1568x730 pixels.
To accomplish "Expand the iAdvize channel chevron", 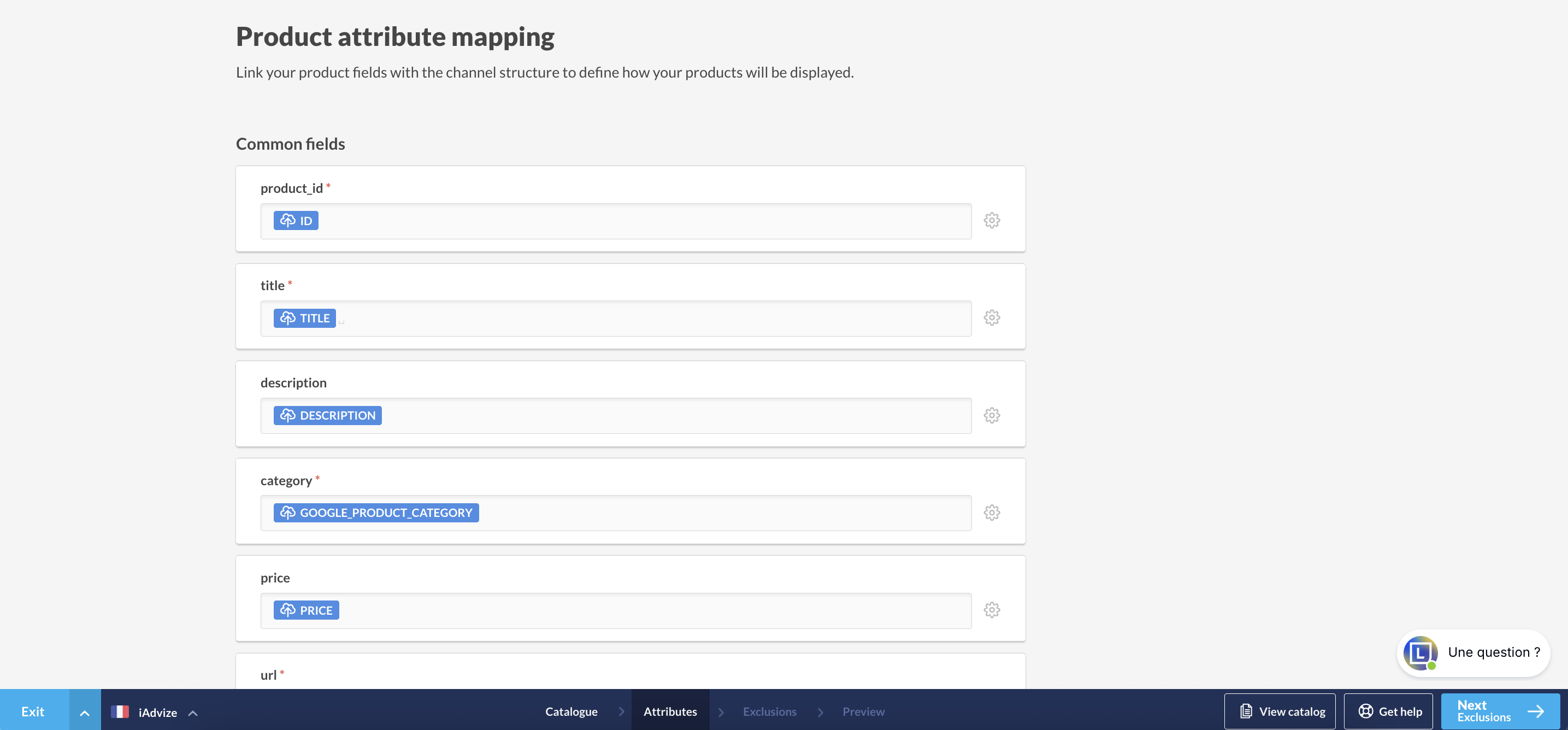I will pyautogui.click(x=193, y=713).
